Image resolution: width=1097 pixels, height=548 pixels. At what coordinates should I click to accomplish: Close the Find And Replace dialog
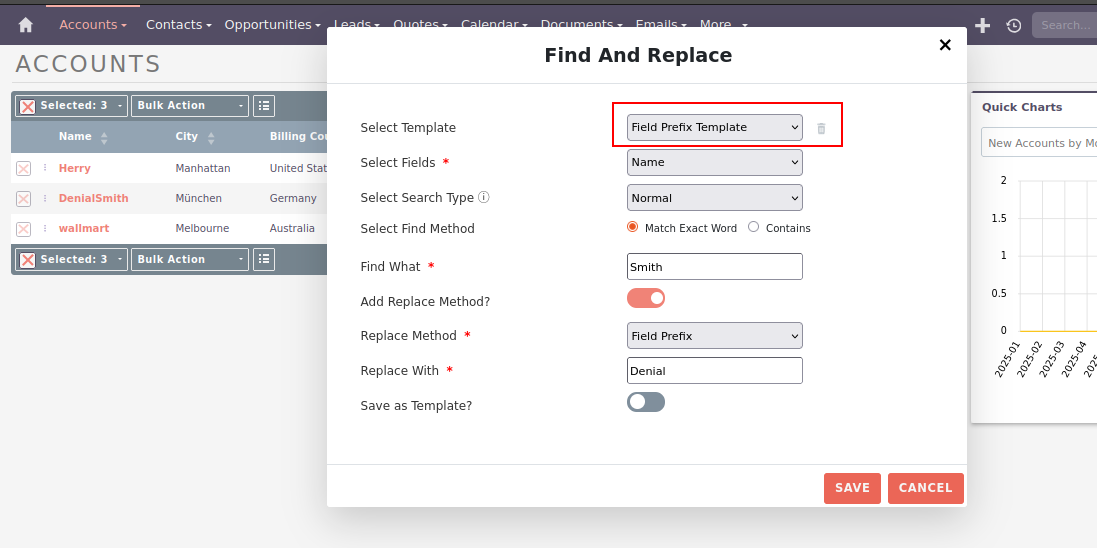(x=944, y=45)
